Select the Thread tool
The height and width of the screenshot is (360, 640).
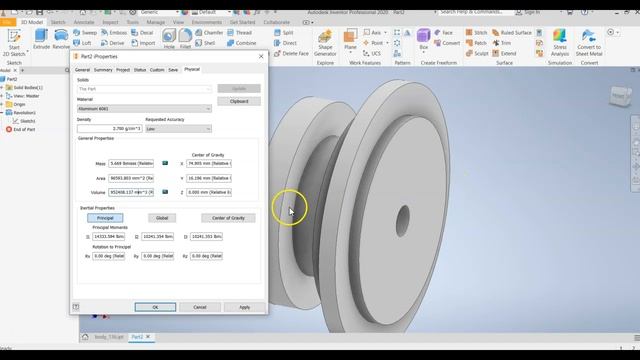[x=240, y=32]
